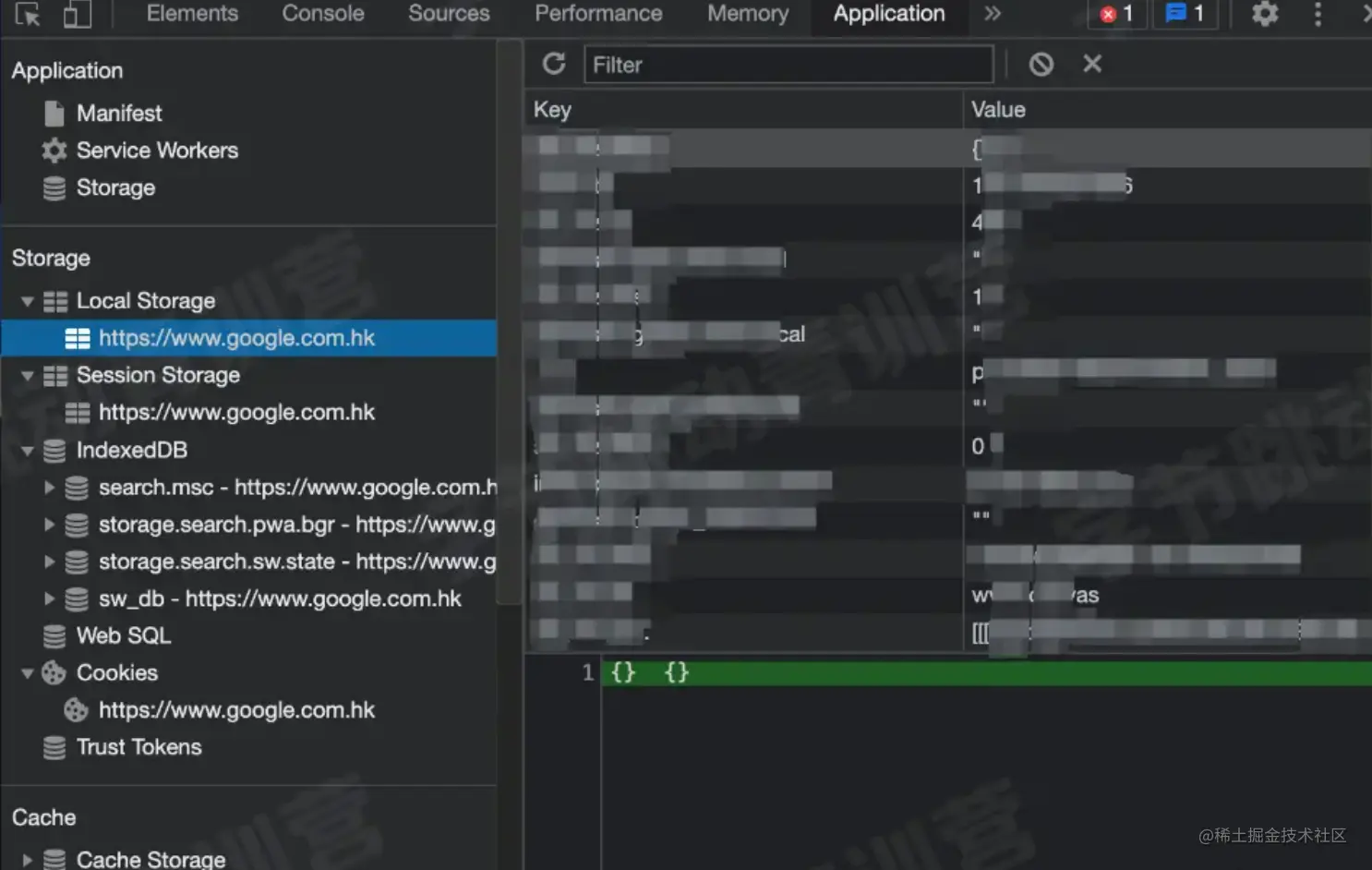Switch to the Performance tab
This screenshot has height=870, width=1372.
tap(598, 14)
